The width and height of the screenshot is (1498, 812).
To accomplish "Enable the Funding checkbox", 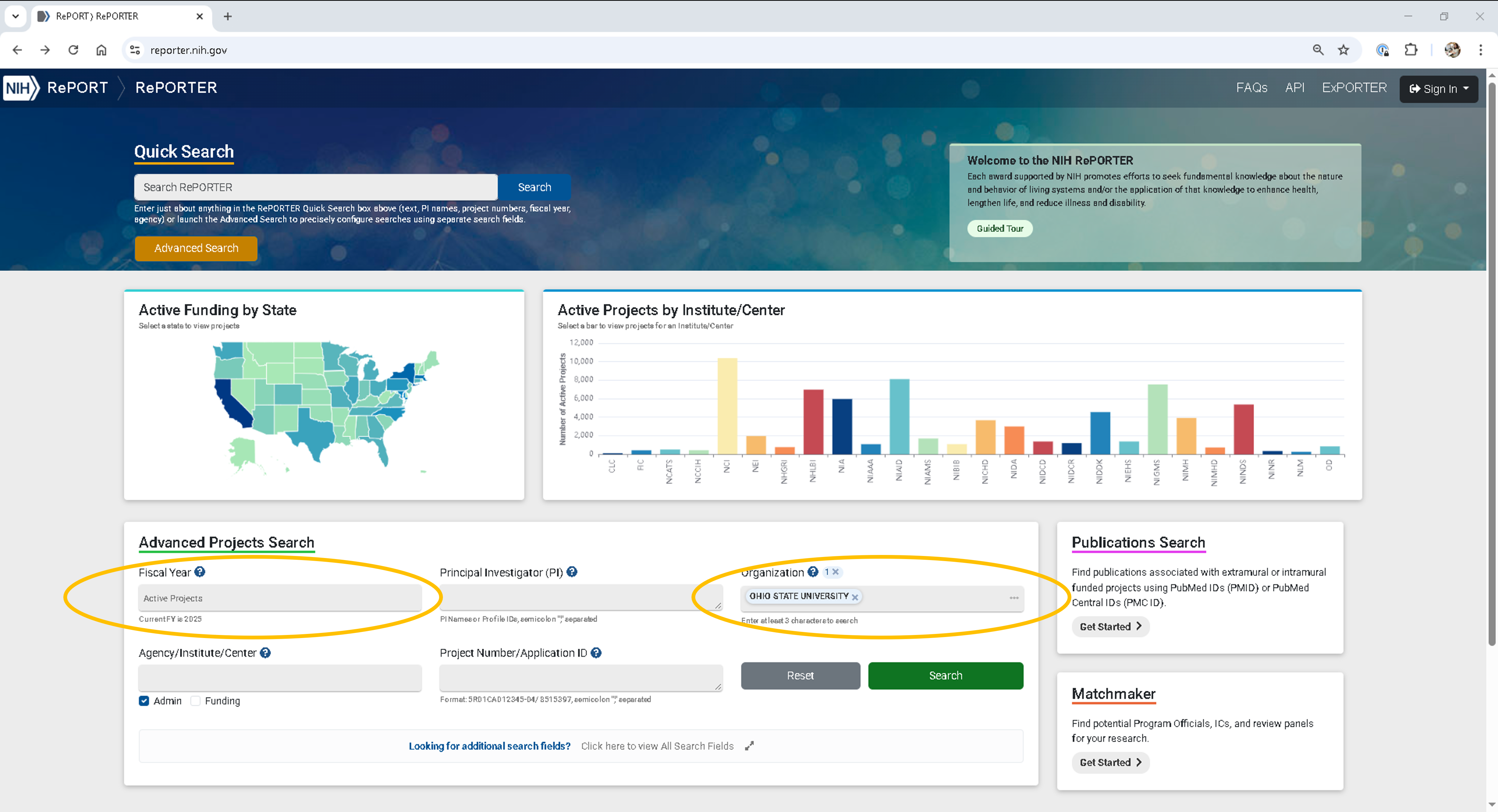I will click(x=195, y=701).
